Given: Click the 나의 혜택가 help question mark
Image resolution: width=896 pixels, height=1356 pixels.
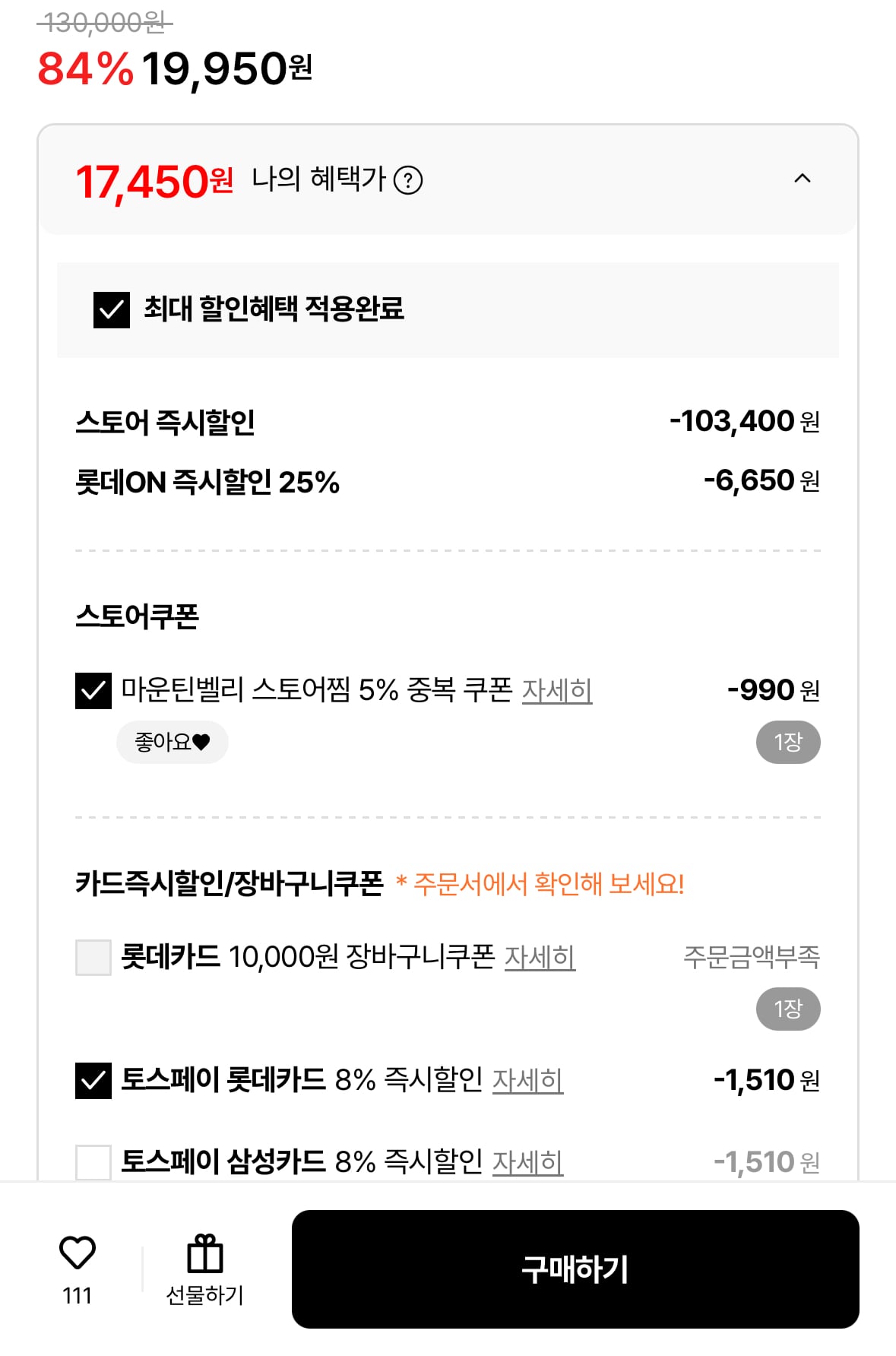Looking at the screenshot, I should pyautogui.click(x=409, y=179).
